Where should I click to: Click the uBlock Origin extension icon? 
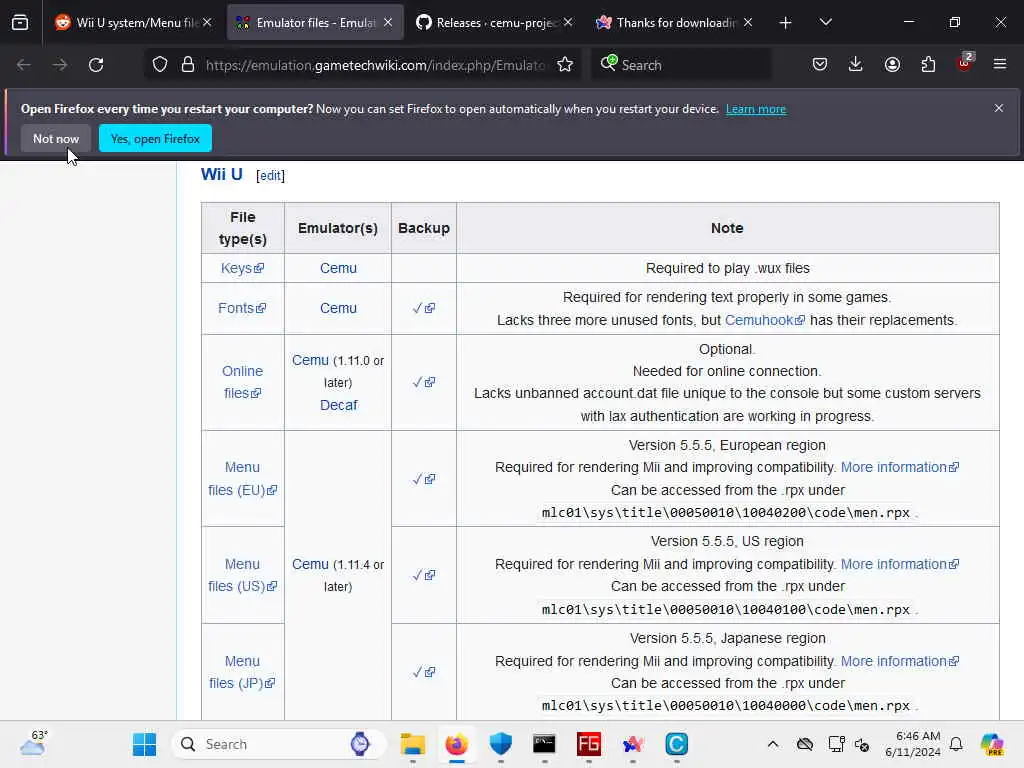coord(965,63)
